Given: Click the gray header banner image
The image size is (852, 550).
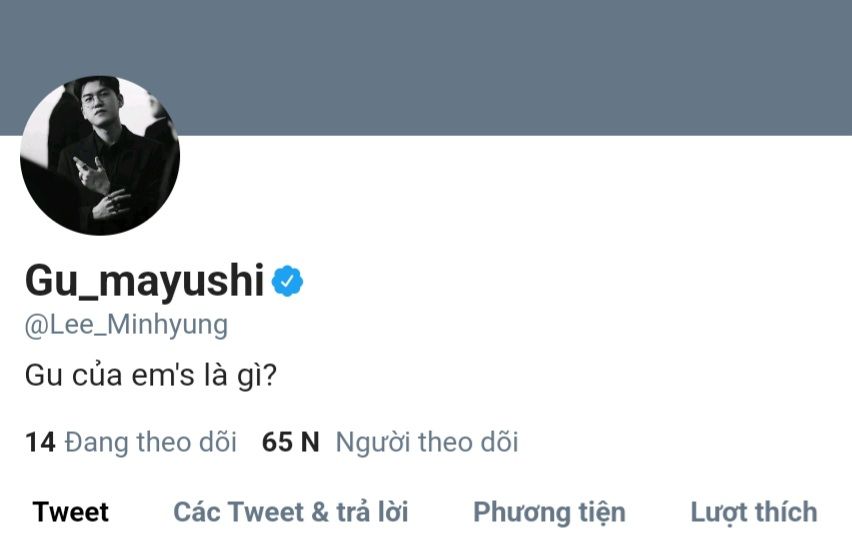Looking at the screenshot, I should pyautogui.click(x=426, y=67).
